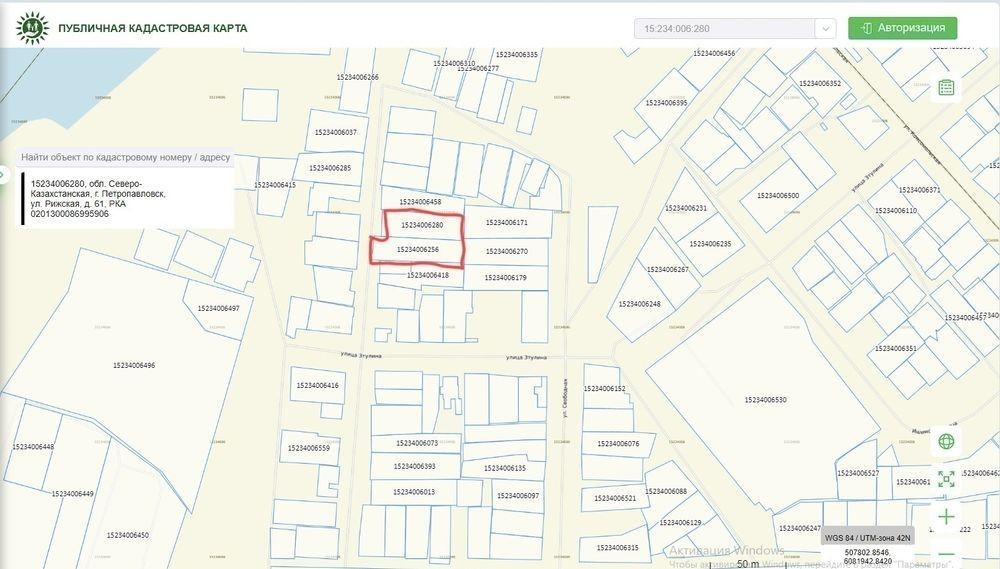Select parcel 15234006416 on the map

click(318, 385)
